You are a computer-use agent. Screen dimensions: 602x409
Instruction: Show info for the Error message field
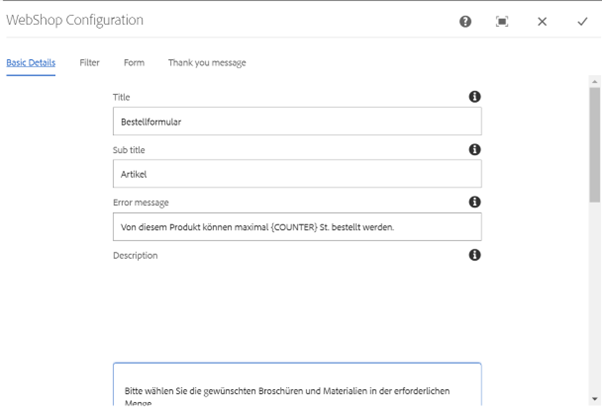pos(475,202)
